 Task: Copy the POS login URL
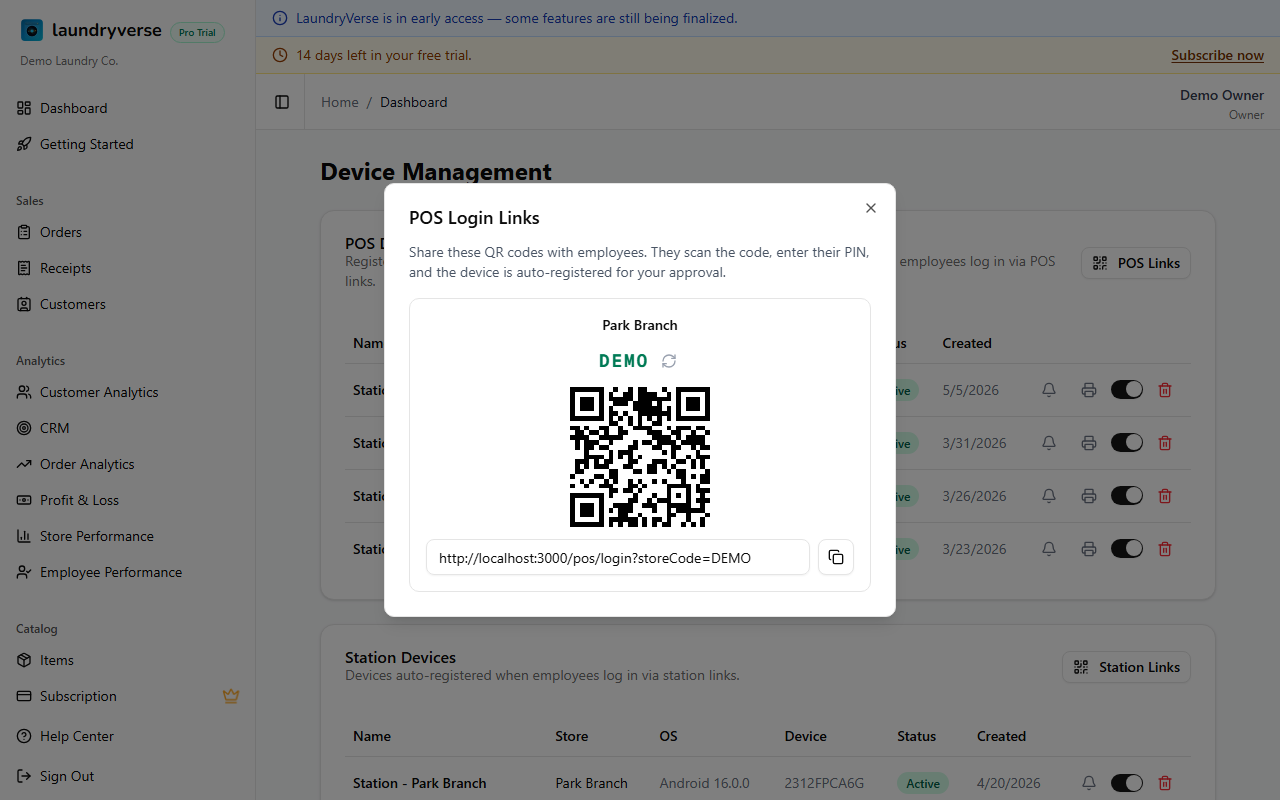point(836,558)
